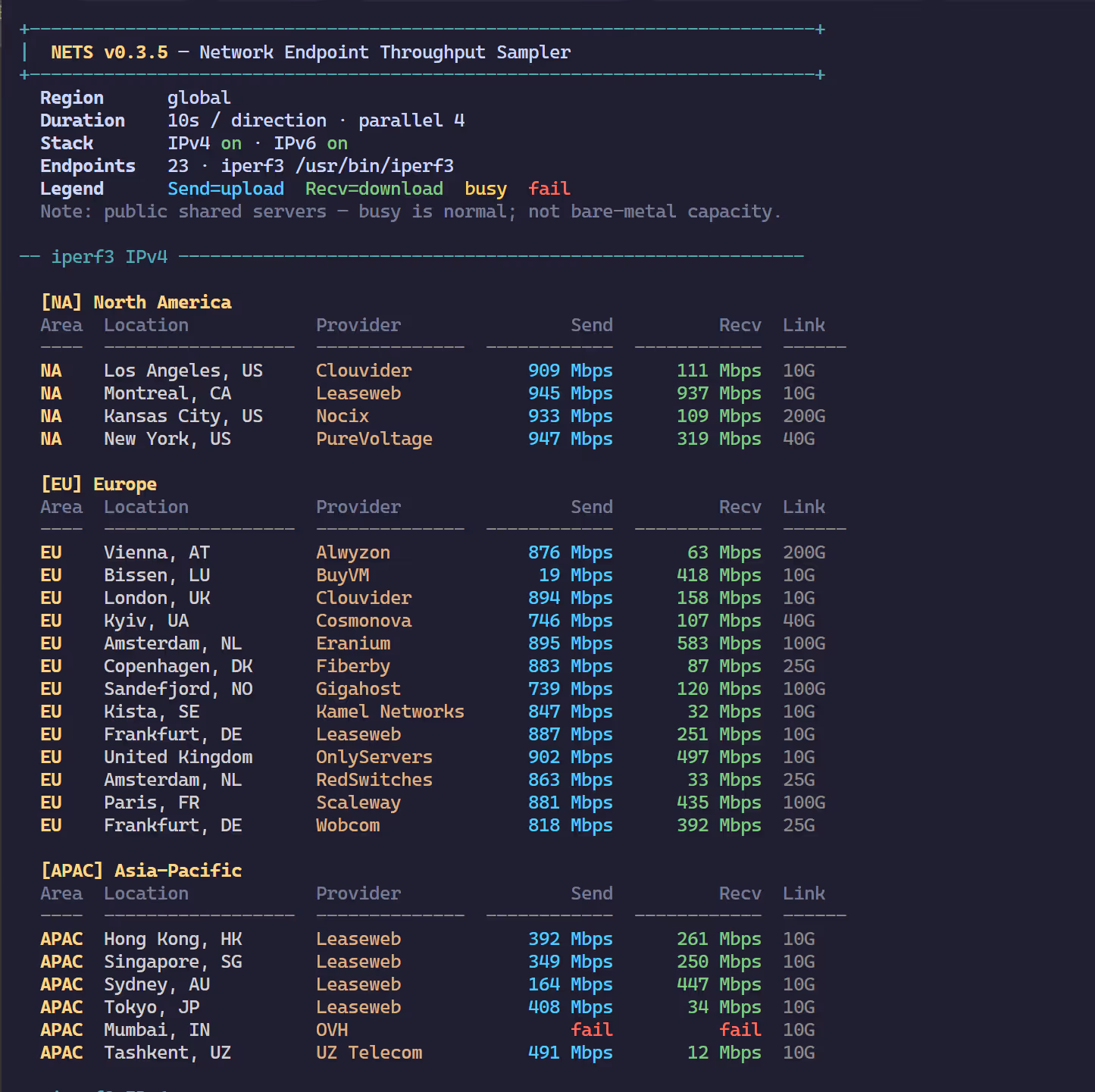Click "Sydney, AU" location
The height and width of the screenshot is (1092, 1095).
tap(157, 984)
